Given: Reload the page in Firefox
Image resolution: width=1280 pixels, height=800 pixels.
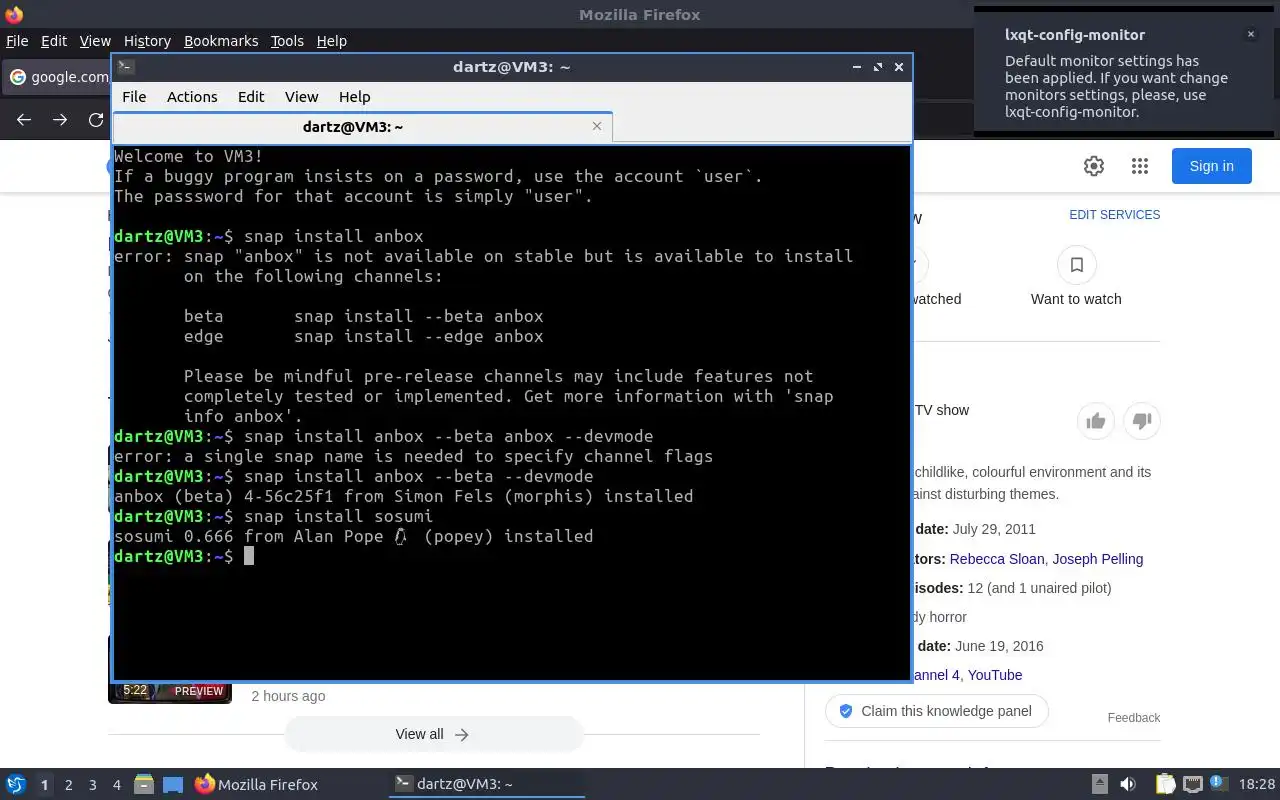Looking at the screenshot, I should click(96, 120).
